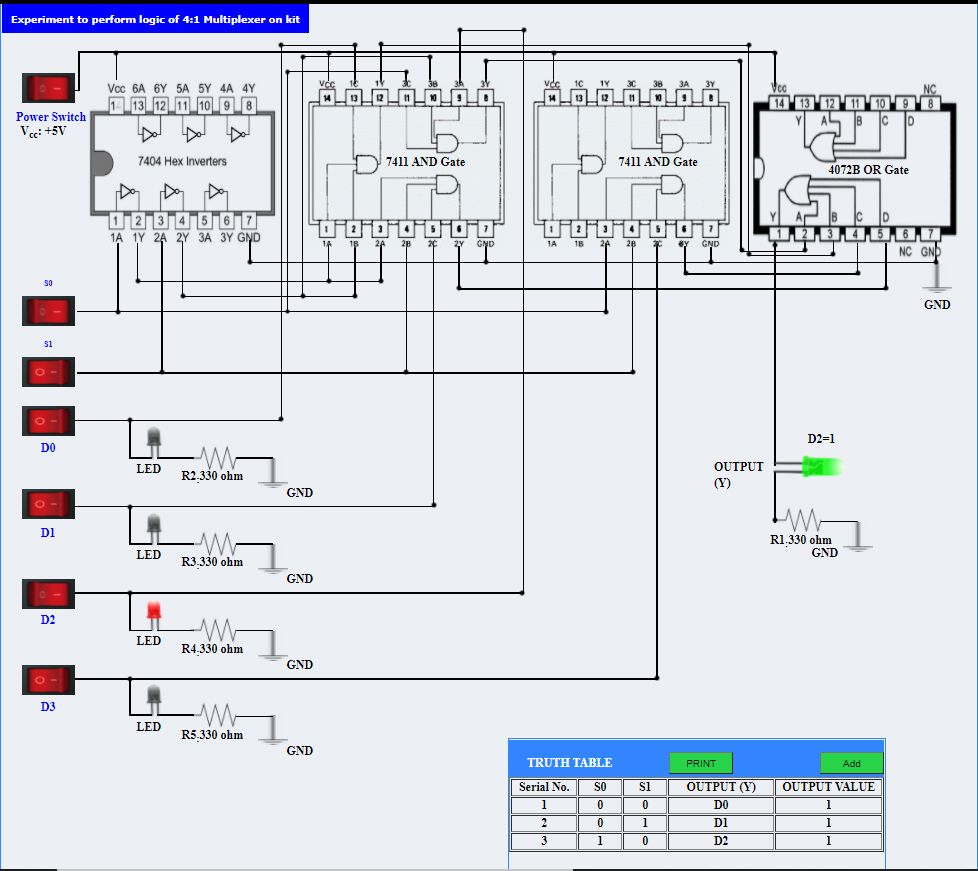
Task: Turn on the D1 input switch
Action: coord(47,504)
